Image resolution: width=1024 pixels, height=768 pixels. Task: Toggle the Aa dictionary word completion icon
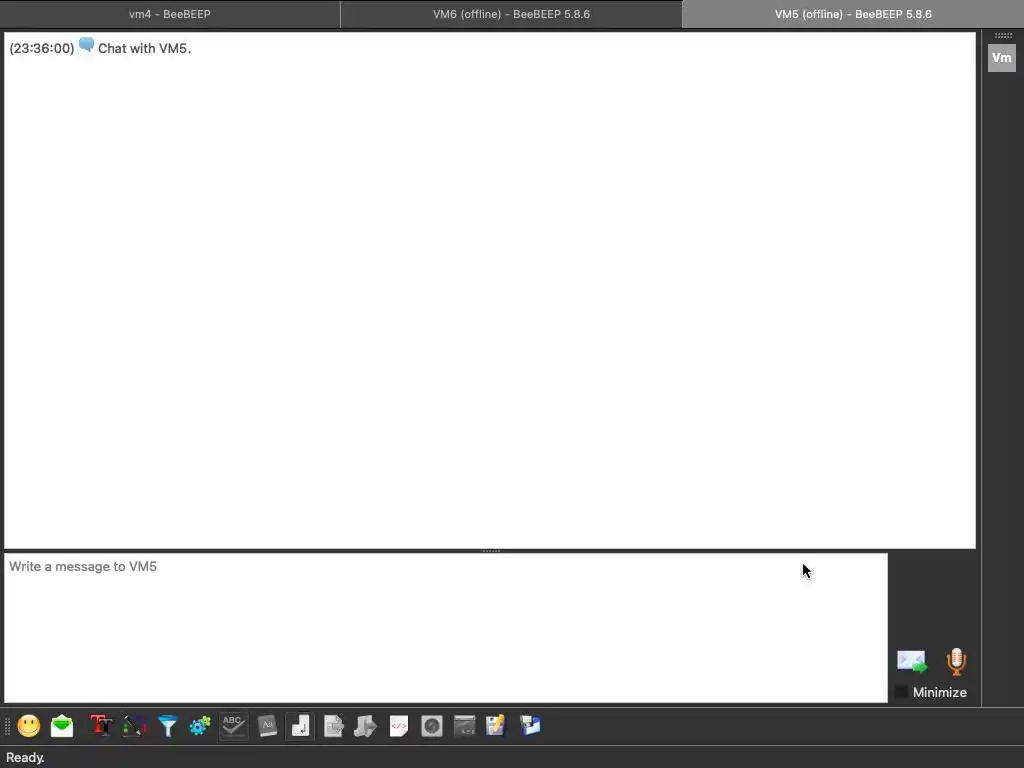point(267,726)
